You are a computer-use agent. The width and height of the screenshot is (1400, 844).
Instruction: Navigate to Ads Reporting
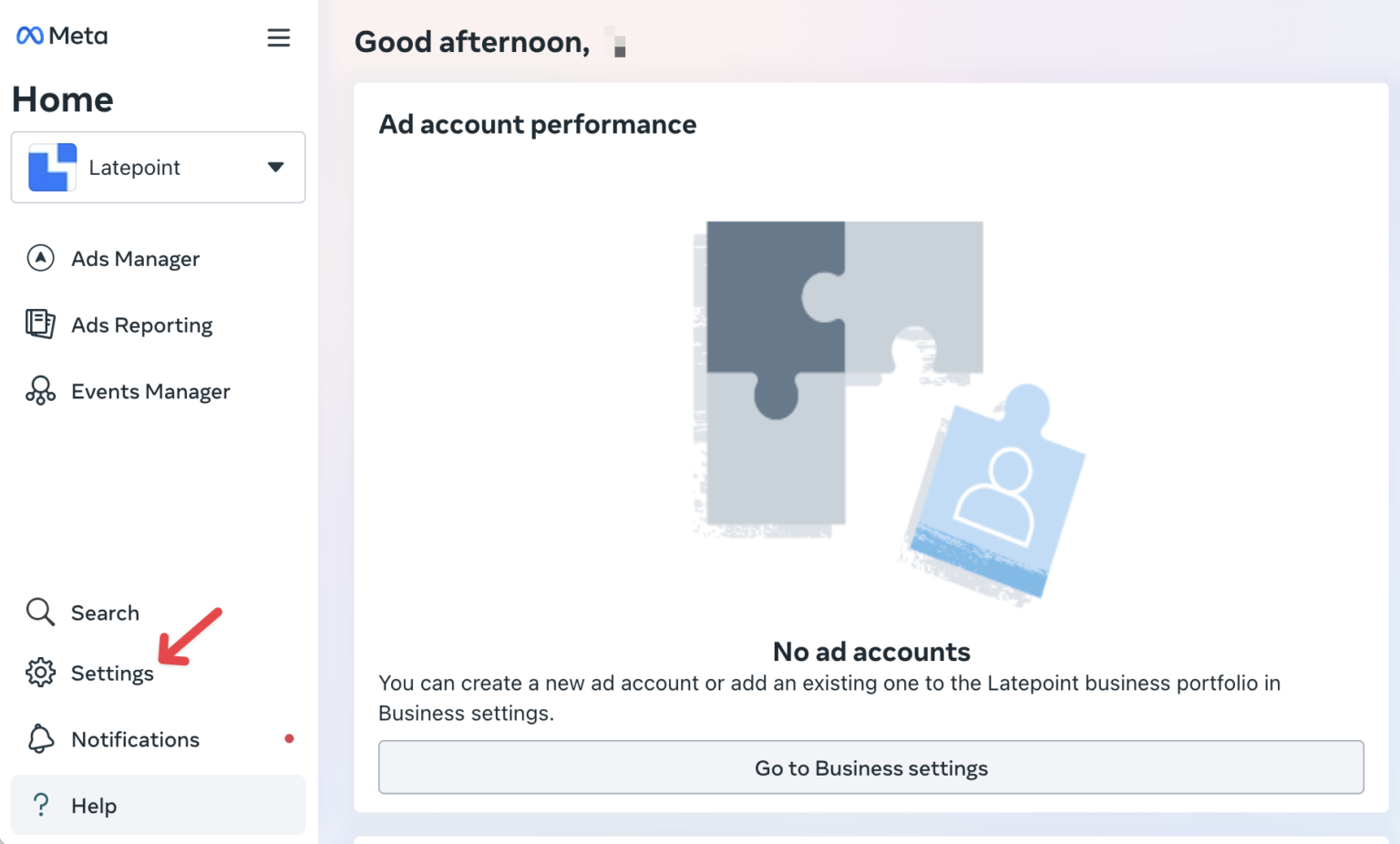pyautogui.click(x=141, y=325)
